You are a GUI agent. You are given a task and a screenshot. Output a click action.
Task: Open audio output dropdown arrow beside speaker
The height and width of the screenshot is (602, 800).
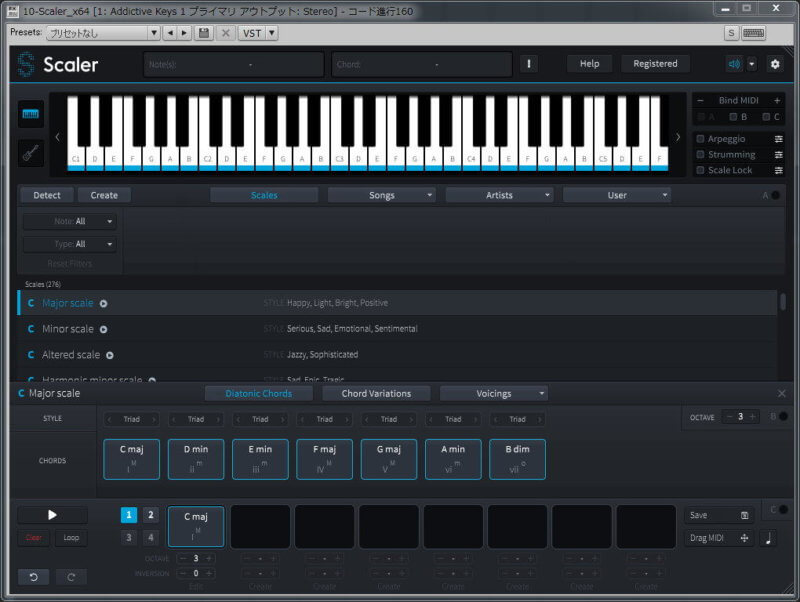[x=752, y=64]
